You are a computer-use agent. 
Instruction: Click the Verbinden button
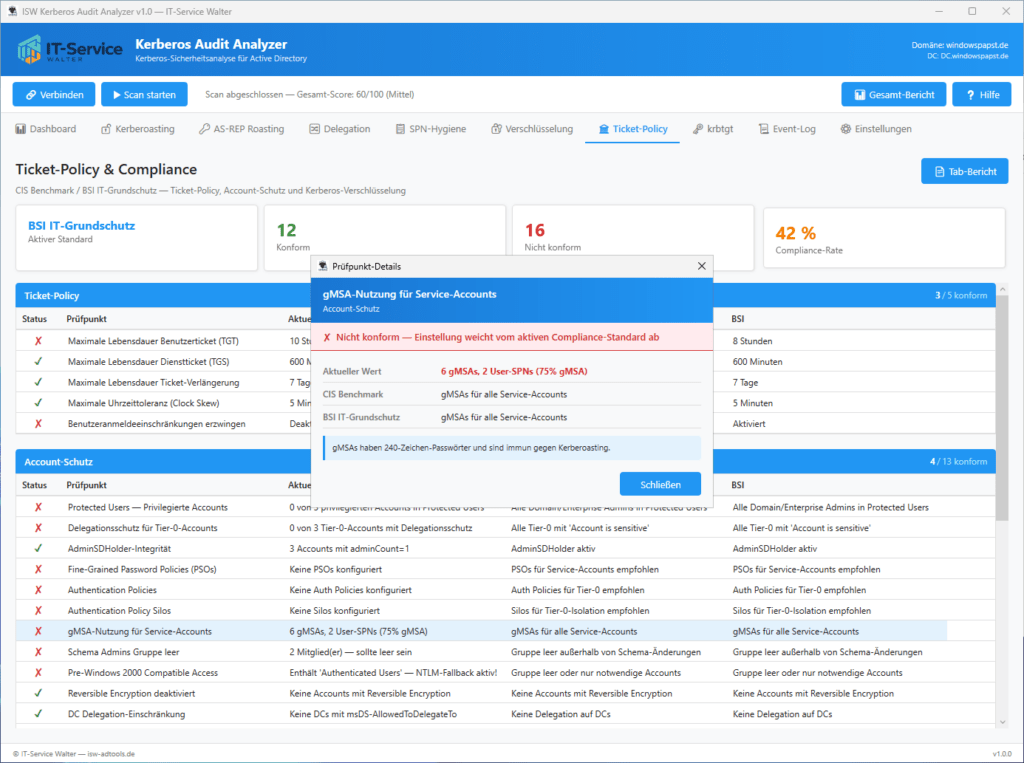(53, 94)
